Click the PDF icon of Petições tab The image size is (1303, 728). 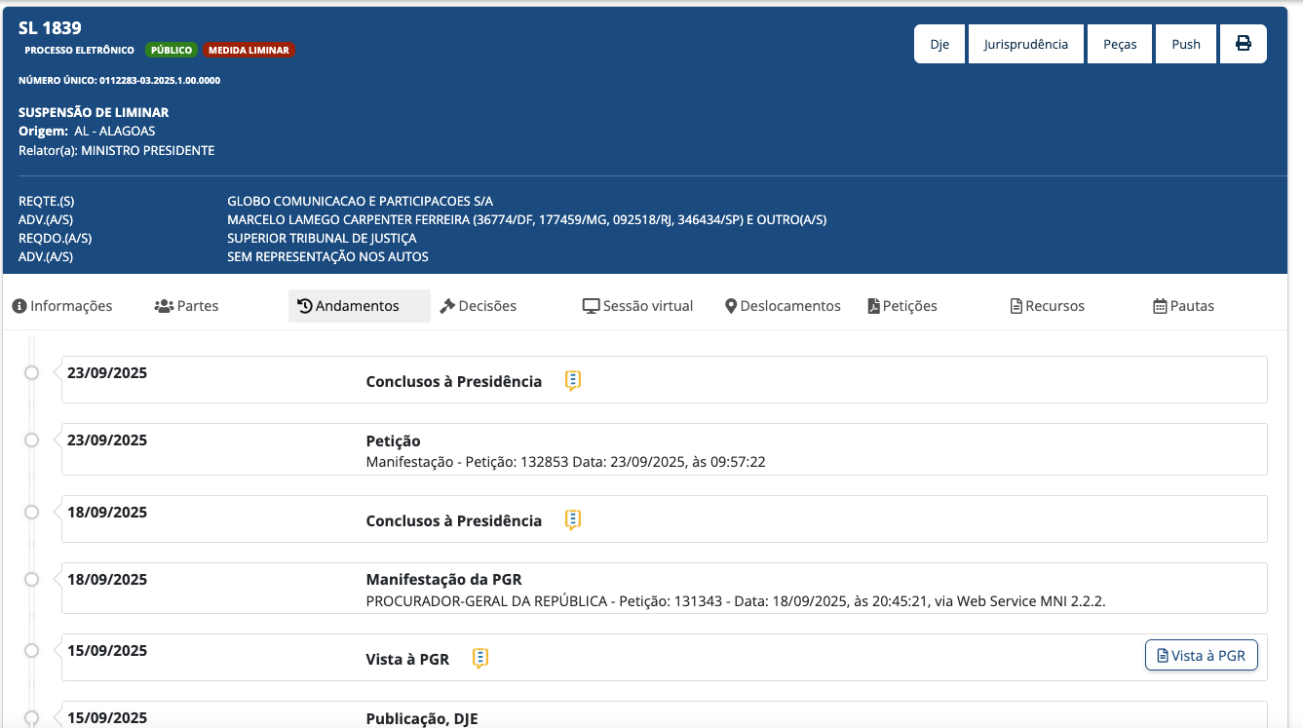873,306
